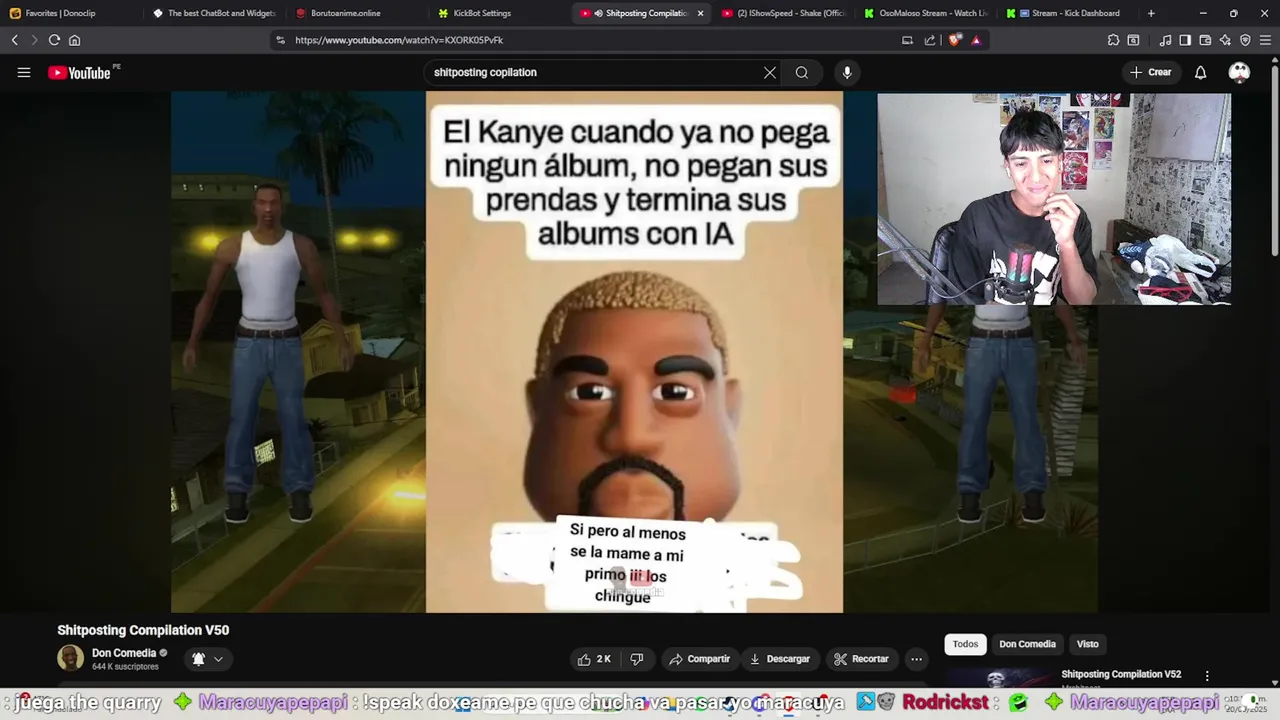This screenshot has height=720, width=1280.
Task: Open Brave Shields lion icon
Action: click(x=955, y=40)
